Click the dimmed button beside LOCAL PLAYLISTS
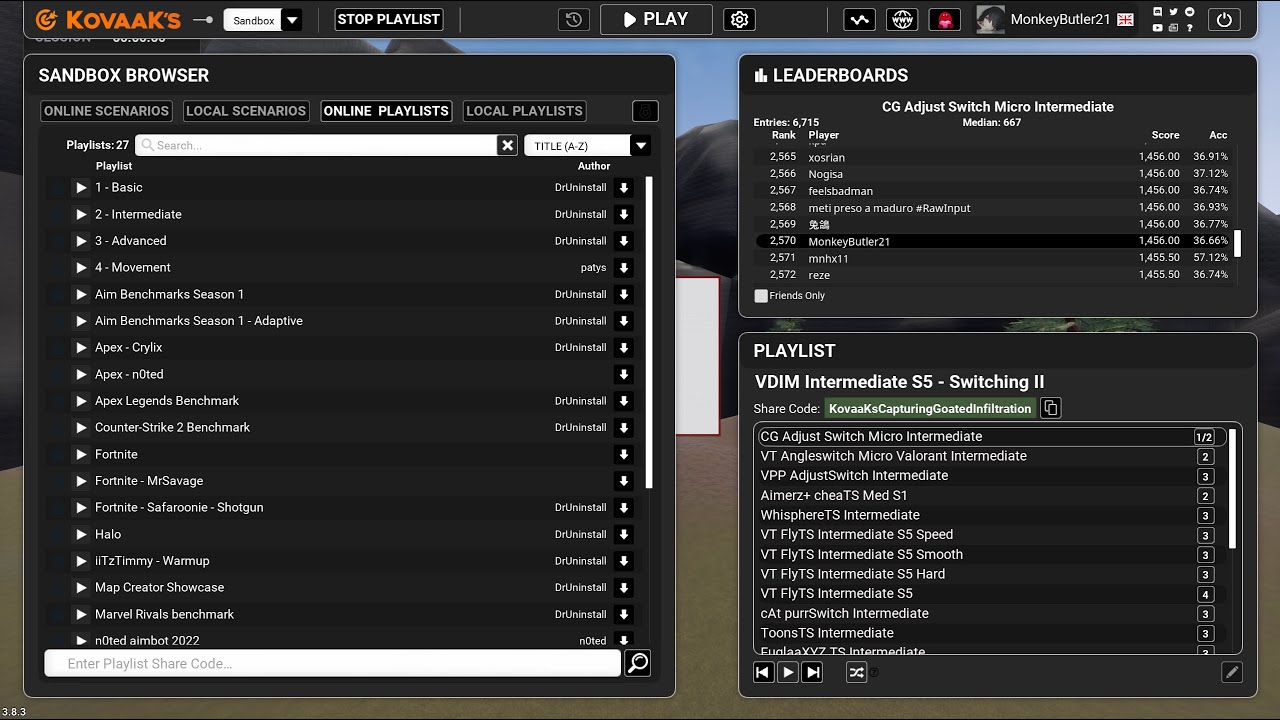Screen dimensions: 1280x720 click(645, 111)
